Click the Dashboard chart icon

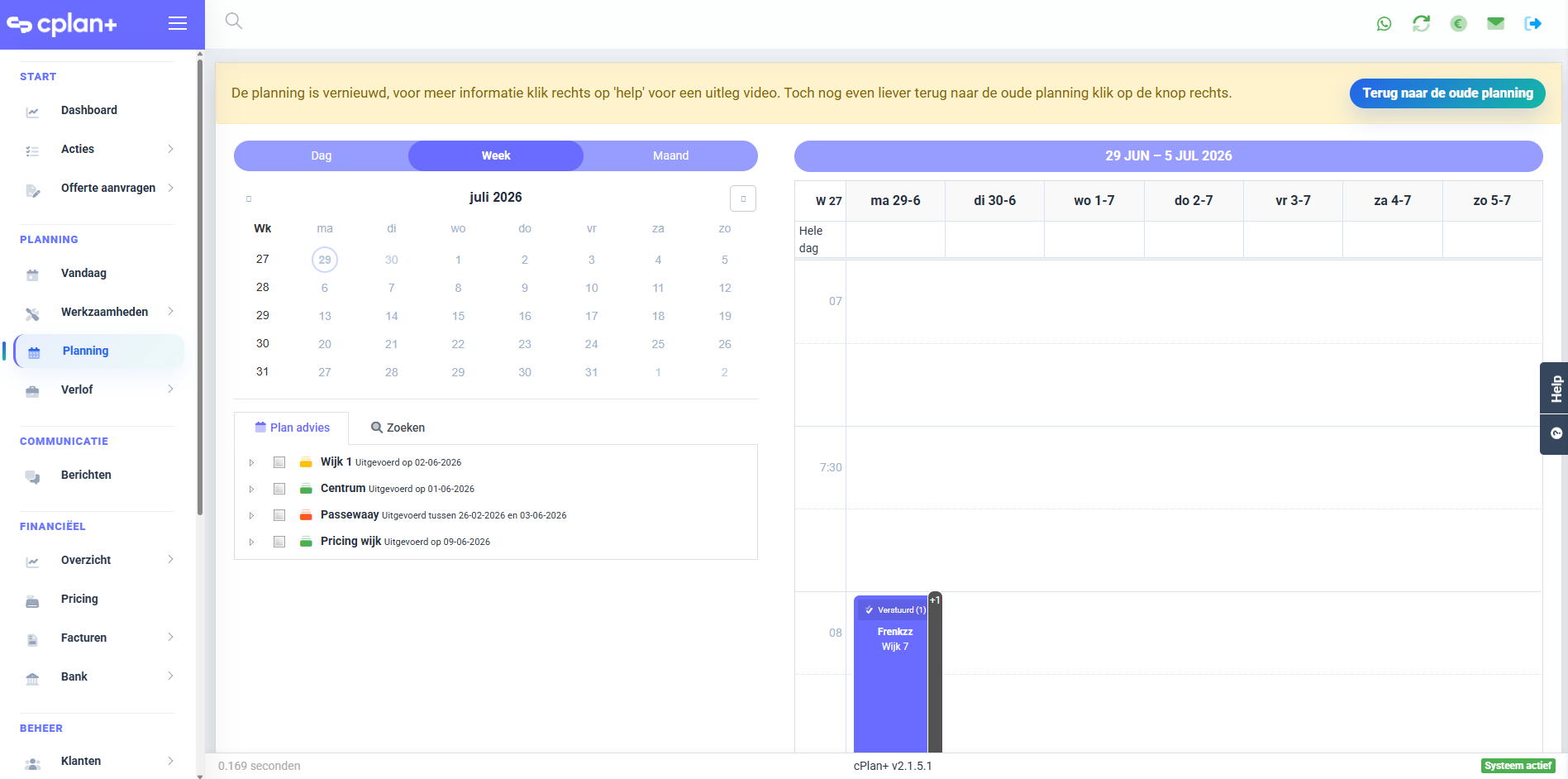point(32,112)
